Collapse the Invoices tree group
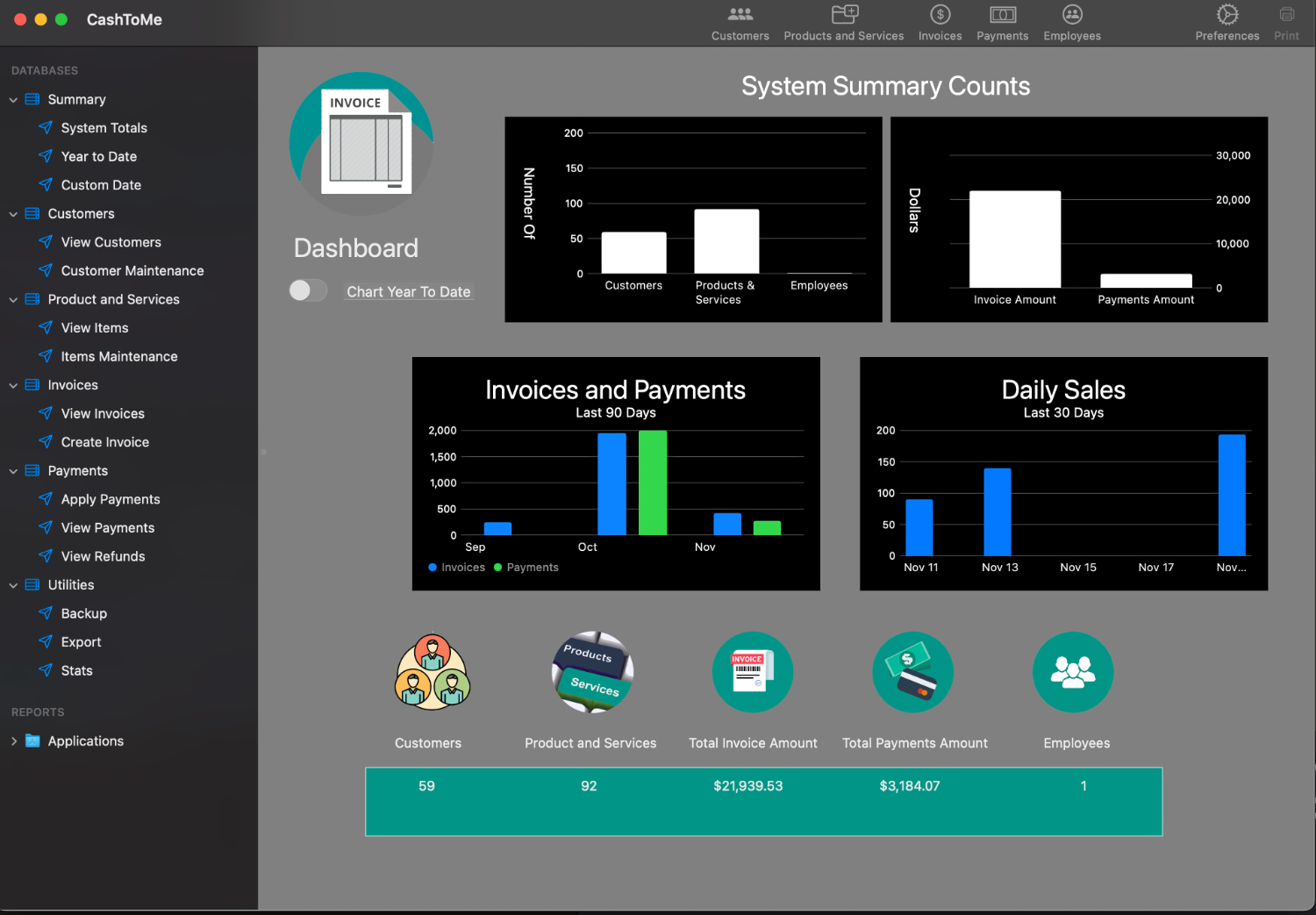Image resolution: width=1316 pixels, height=915 pixels. [13, 386]
